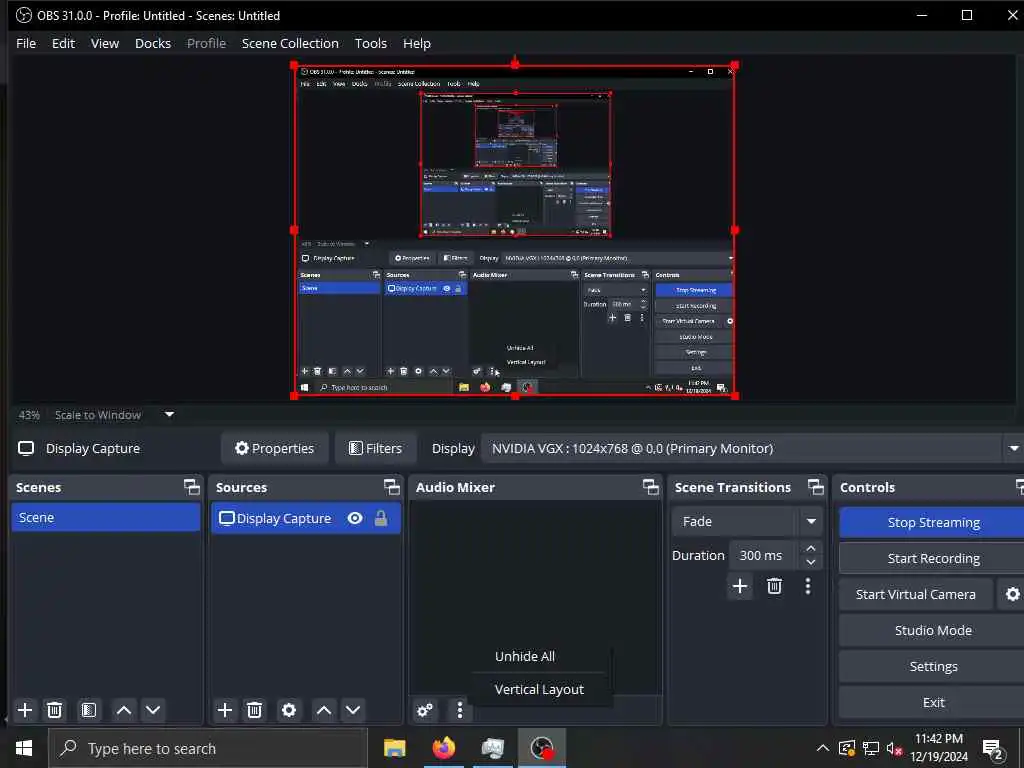
Task: Remove scene transition with trash icon
Action: (x=775, y=586)
